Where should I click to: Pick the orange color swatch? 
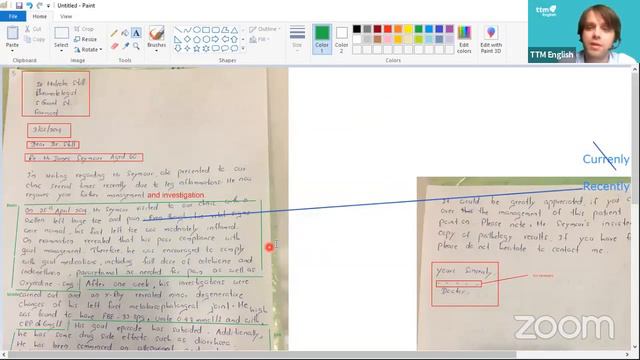pos(398,29)
